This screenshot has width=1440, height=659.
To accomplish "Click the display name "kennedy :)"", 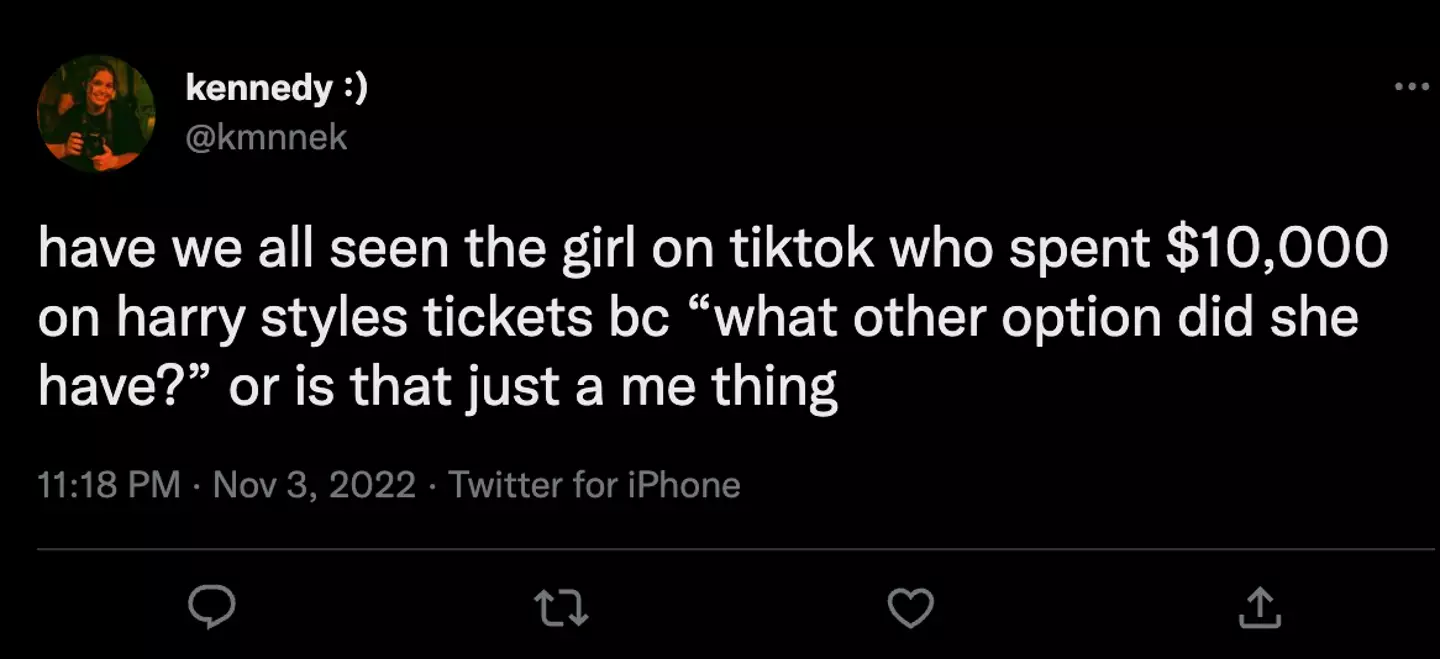I will (277, 89).
